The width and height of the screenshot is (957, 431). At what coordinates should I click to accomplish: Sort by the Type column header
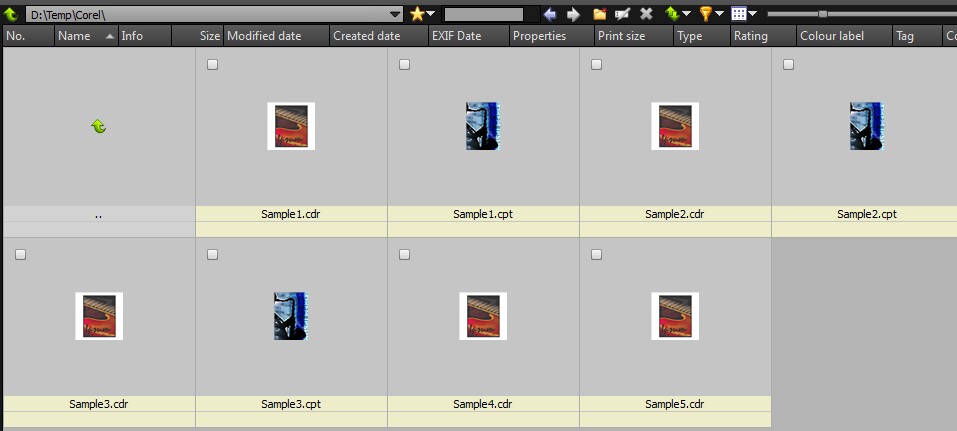[702, 36]
